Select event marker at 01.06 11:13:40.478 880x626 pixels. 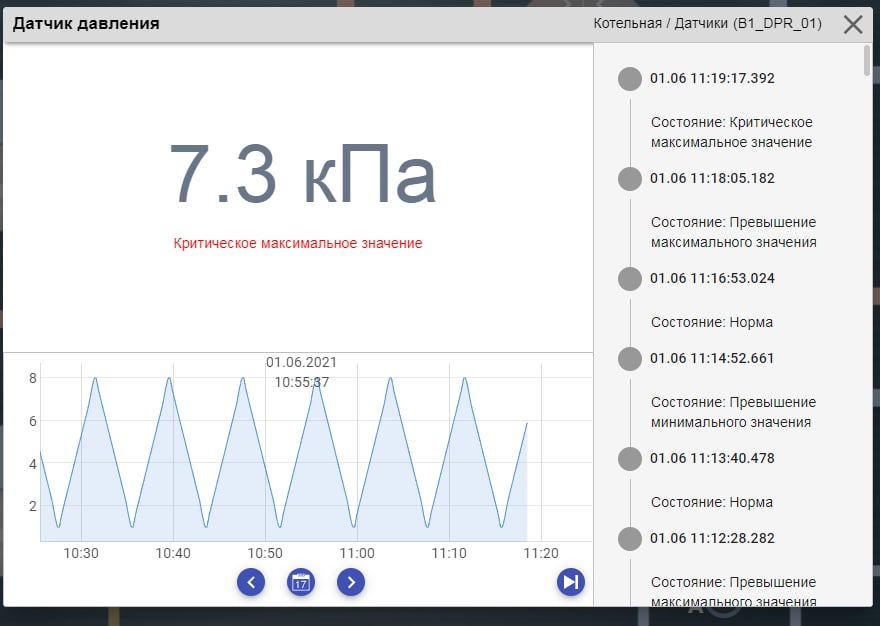[630, 459]
